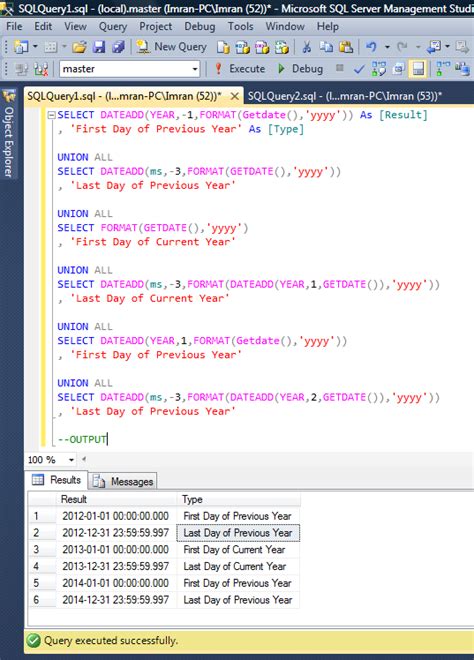474x660 pixels.
Task: Collapse the SELECT statement outline box
Action: coord(51,115)
